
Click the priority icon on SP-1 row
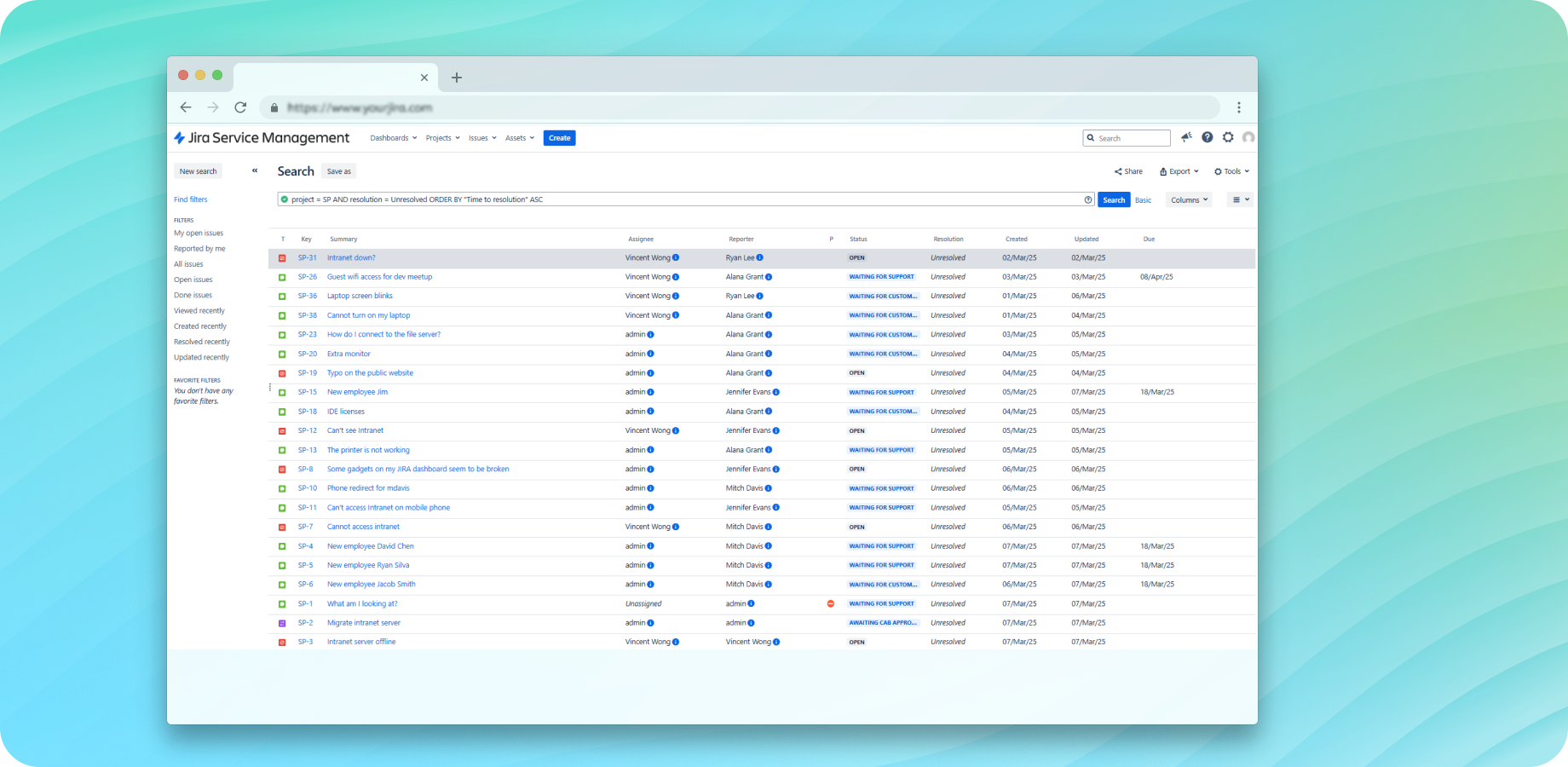point(831,603)
